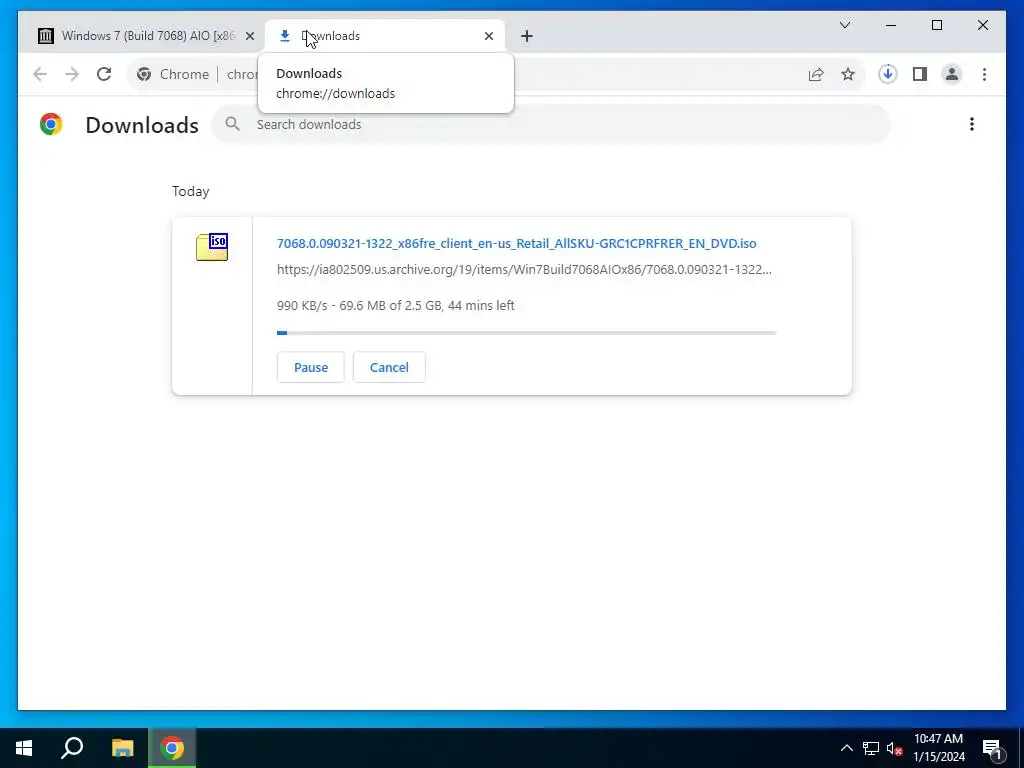Click the Chrome site info chip in address bar
Screen dimensions: 1024x768
tap(173, 74)
